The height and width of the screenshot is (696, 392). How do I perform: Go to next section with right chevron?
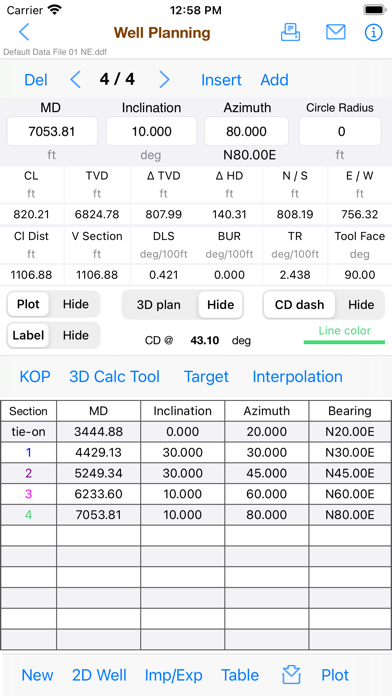164,80
